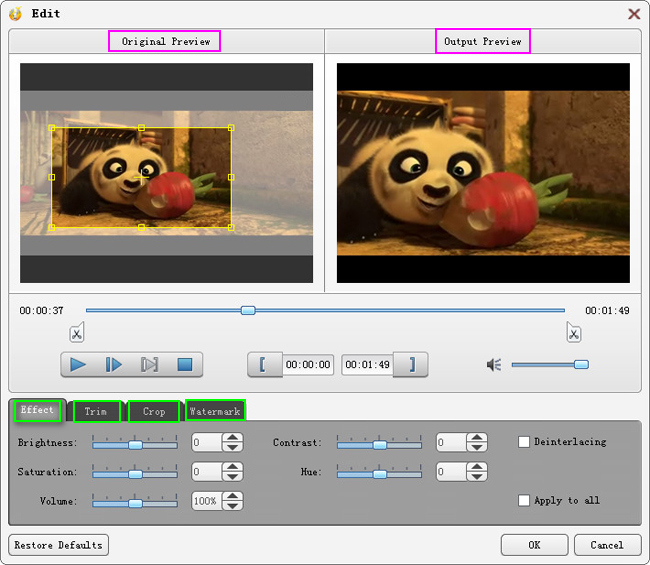Click the Hue slider handle
The image size is (650, 565).
coord(380,474)
